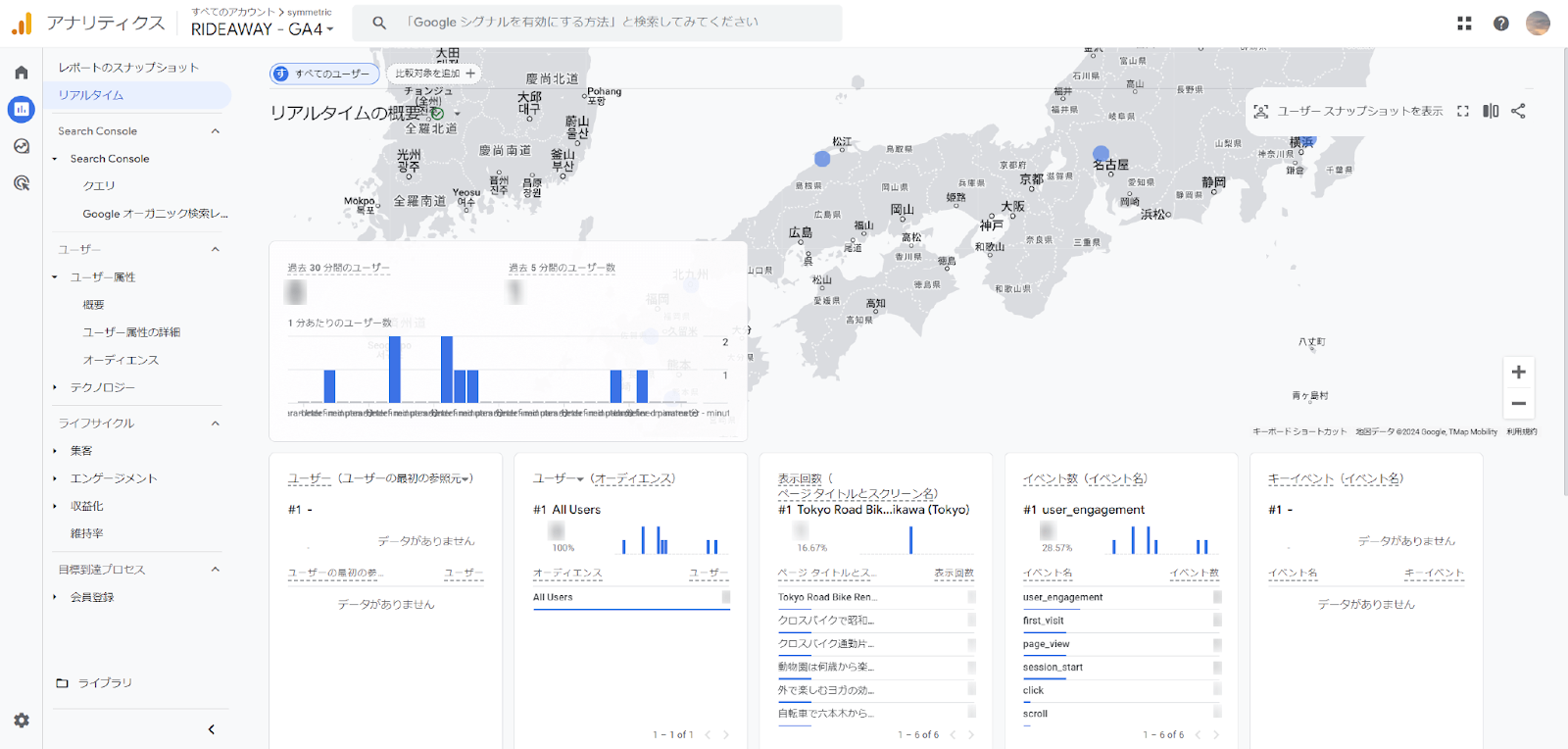Open the RIDEAWAY - GA4 property selector

click(262, 29)
